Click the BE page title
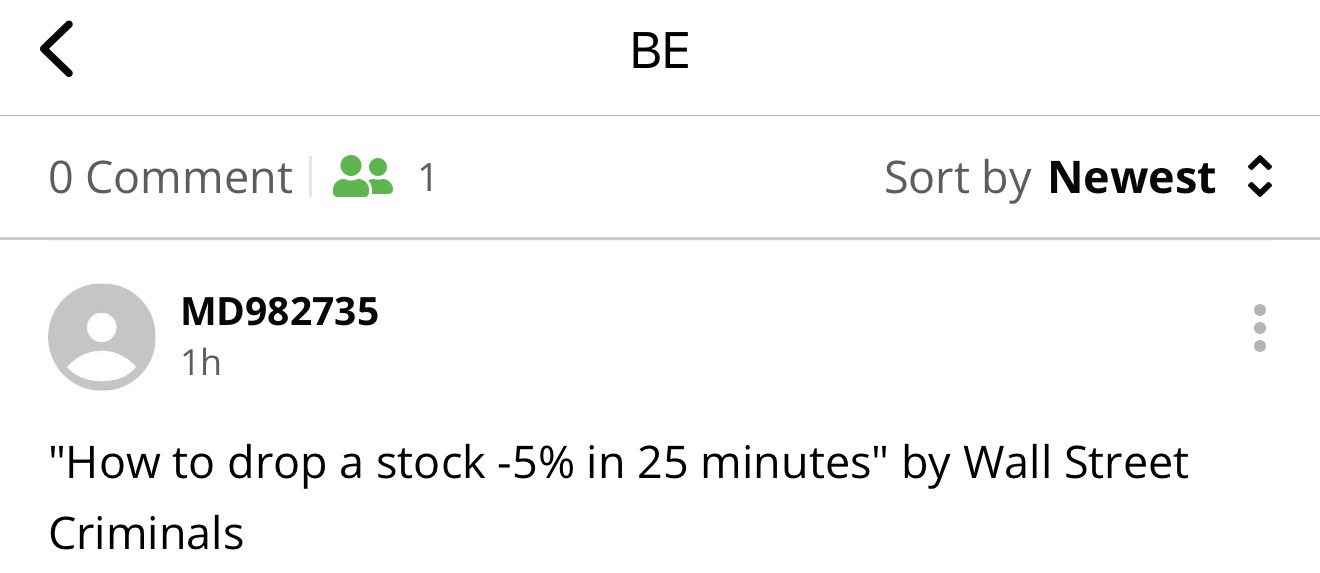 coord(660,50)
